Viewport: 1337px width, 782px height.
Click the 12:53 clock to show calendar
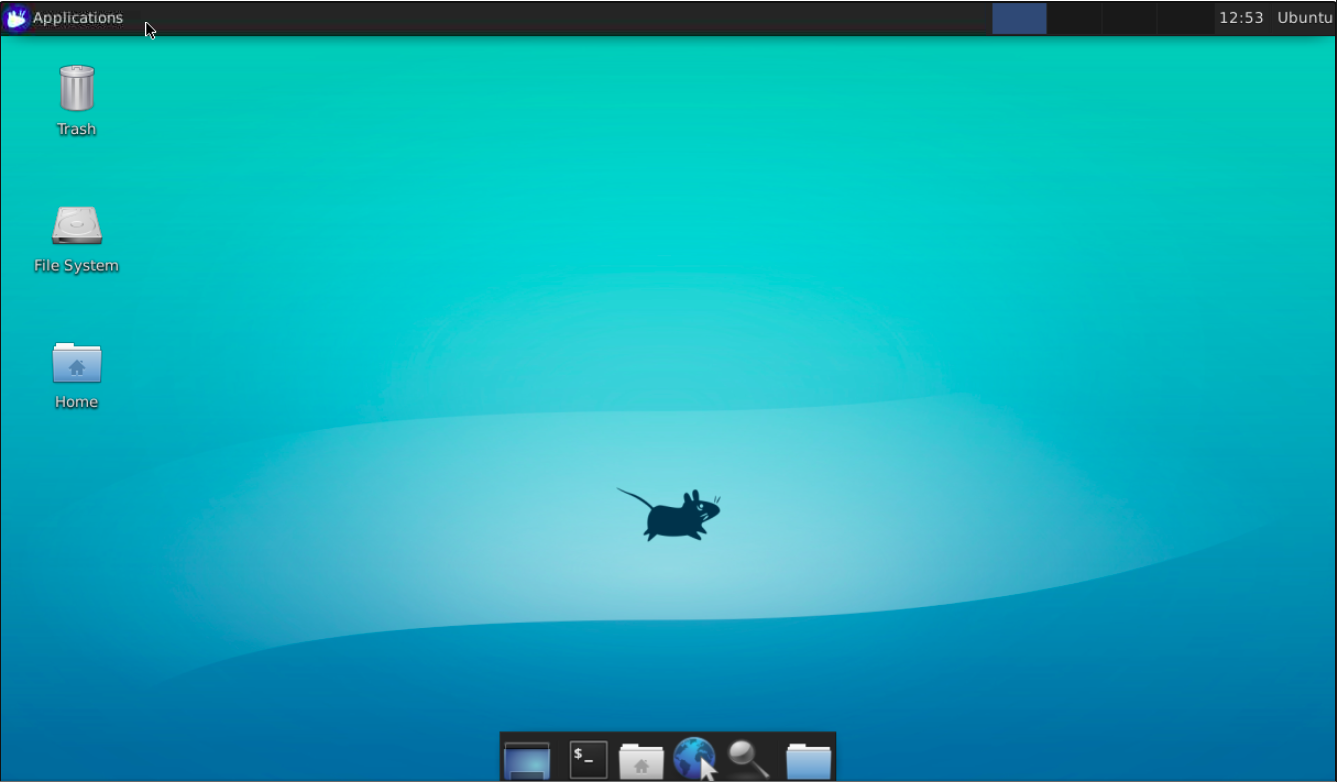pyautogui.click(x=1241, y=18)
